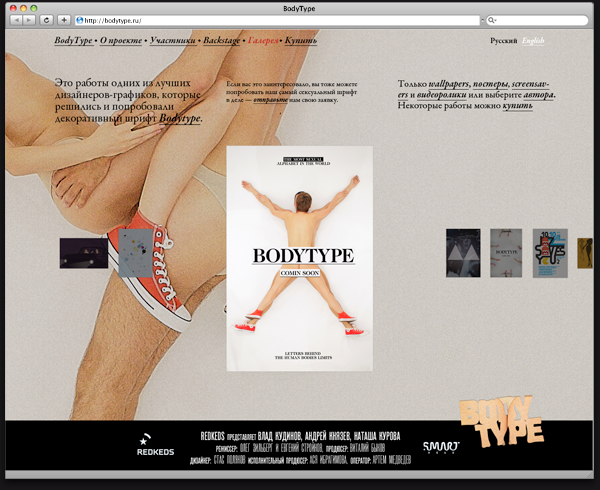Viewport: 600px width, 490px height.
Task: Open the partially visible golden thumbnail
Action: 585,253
